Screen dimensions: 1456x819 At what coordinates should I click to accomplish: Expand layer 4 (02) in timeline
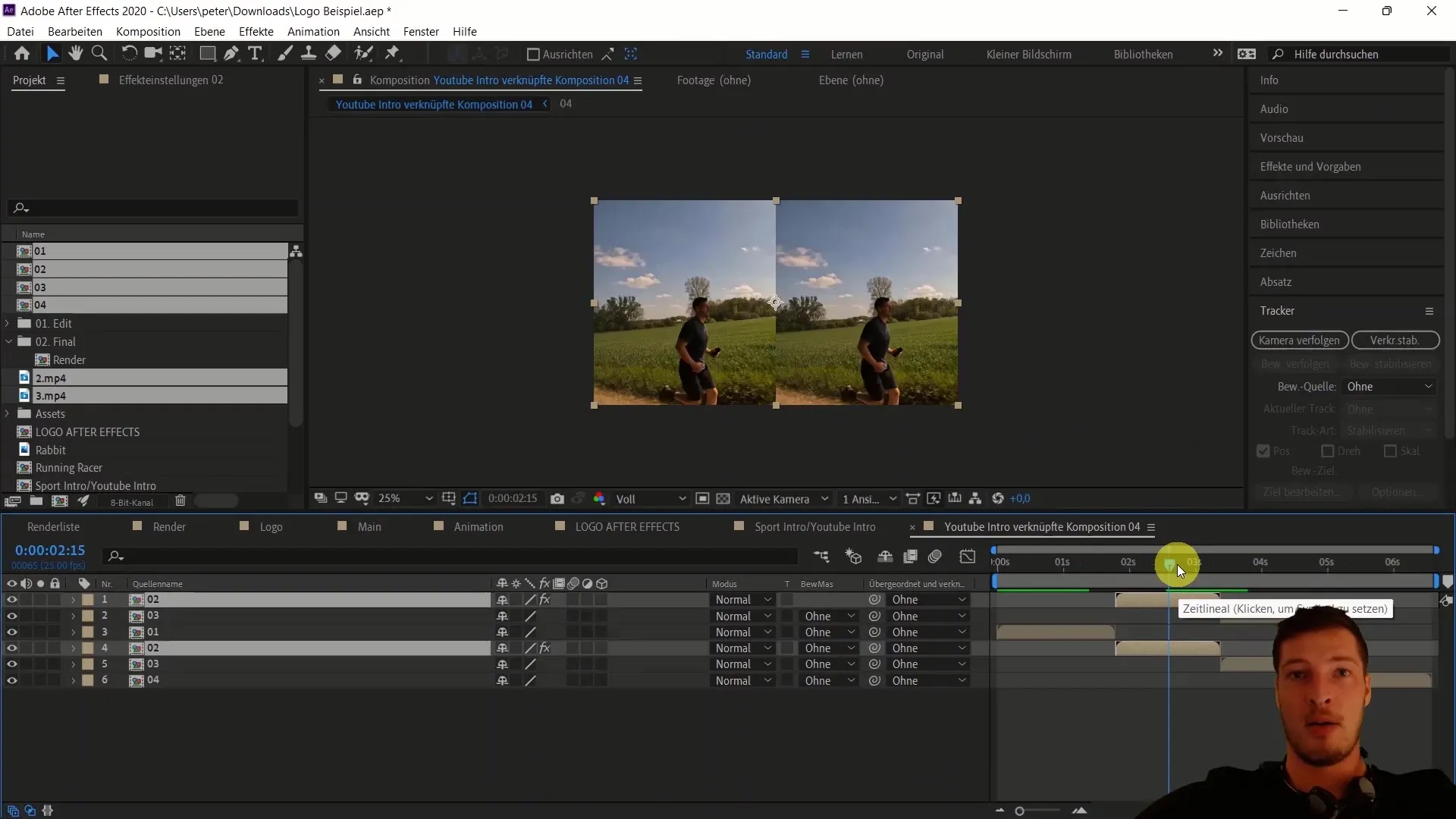(x=72, y=648)
